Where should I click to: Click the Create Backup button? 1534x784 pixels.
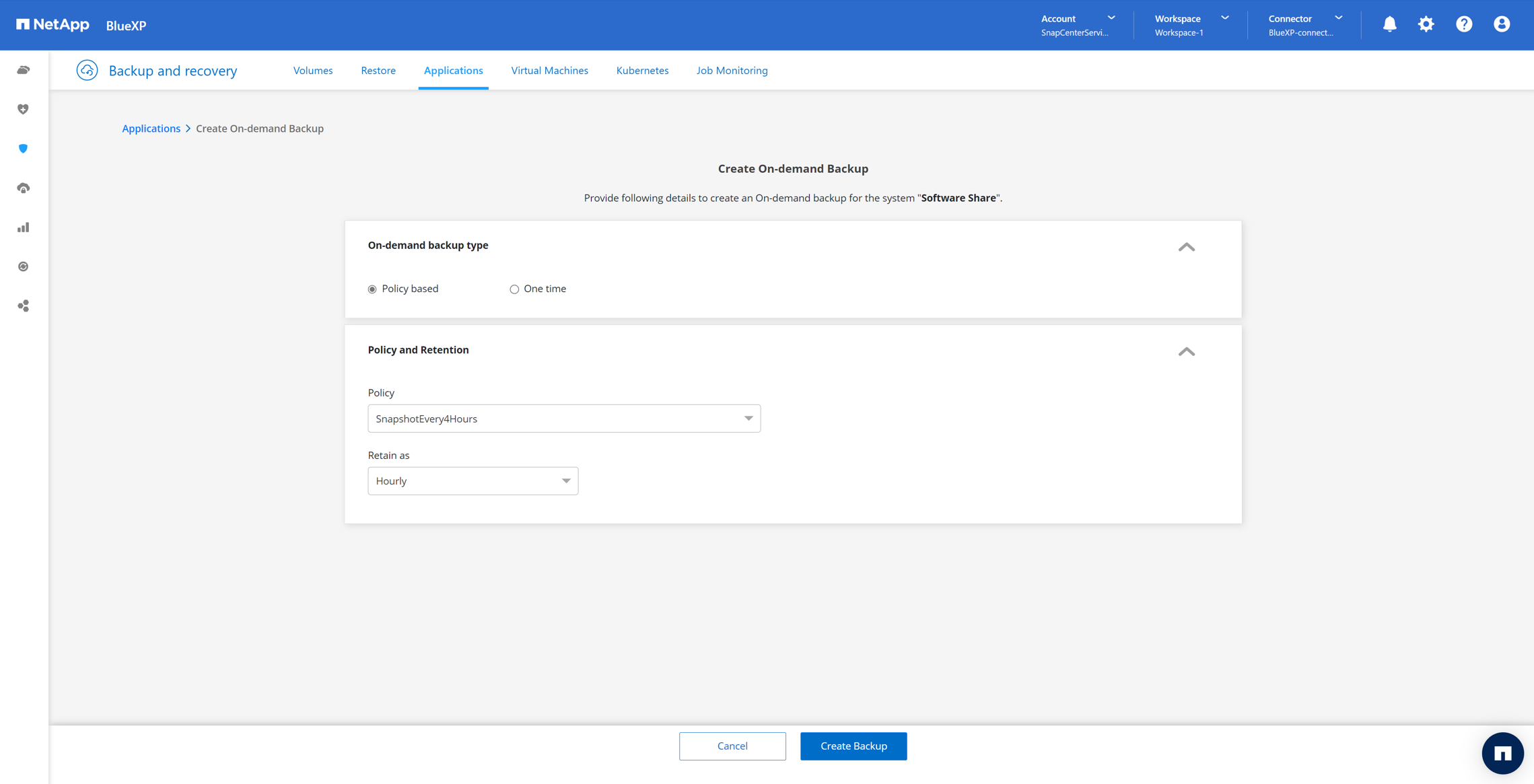click(853, 746)
